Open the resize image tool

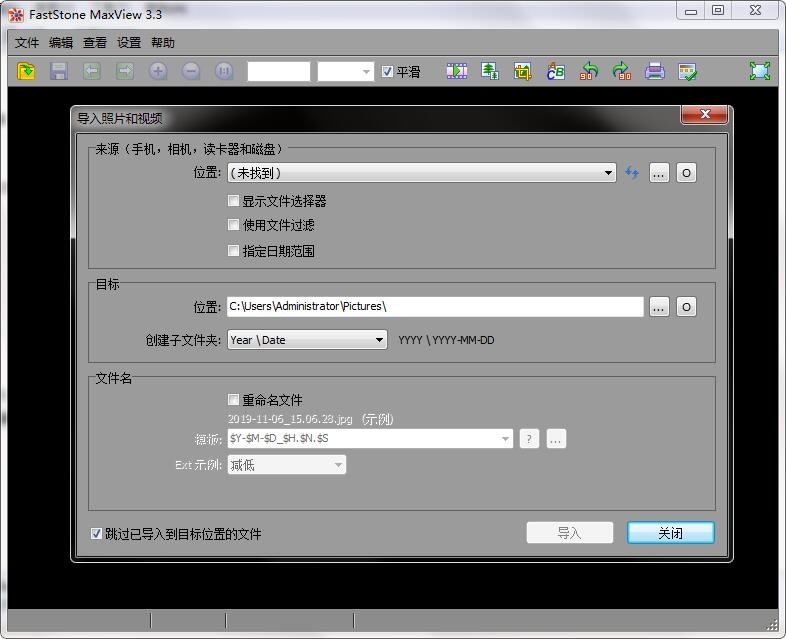tap(490, 71)
